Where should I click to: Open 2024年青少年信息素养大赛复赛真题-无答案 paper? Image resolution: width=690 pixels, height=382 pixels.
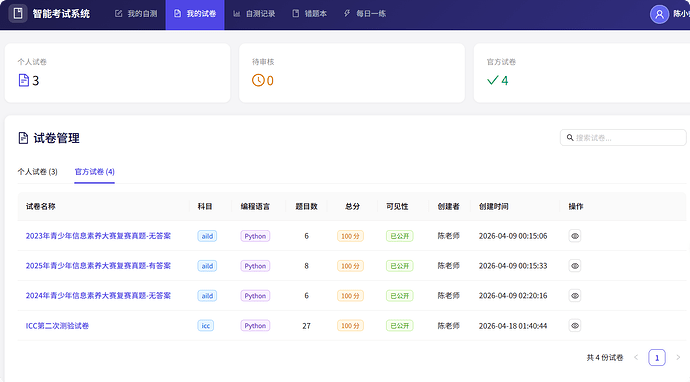(98, 296)
